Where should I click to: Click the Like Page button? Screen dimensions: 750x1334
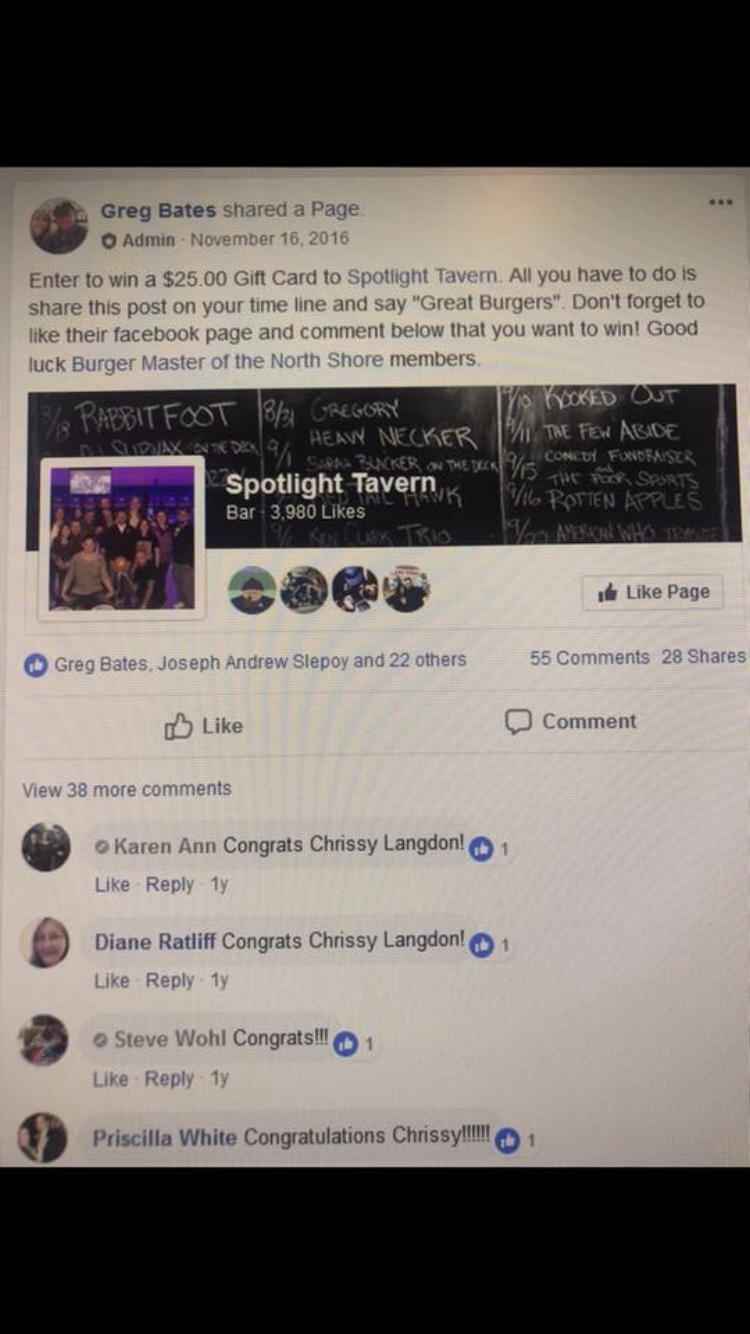coord(652,592)
